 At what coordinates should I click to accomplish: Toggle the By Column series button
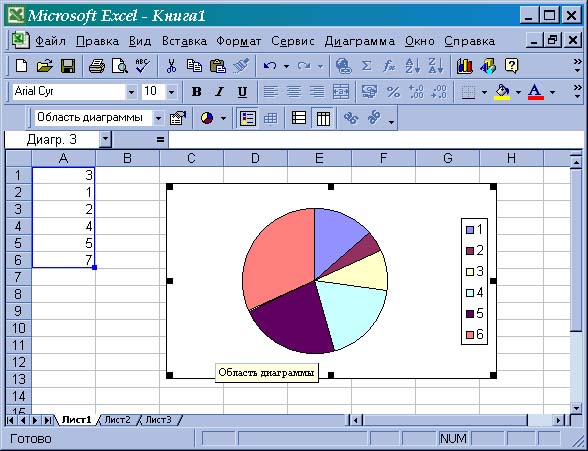click(x=323, y=118)
